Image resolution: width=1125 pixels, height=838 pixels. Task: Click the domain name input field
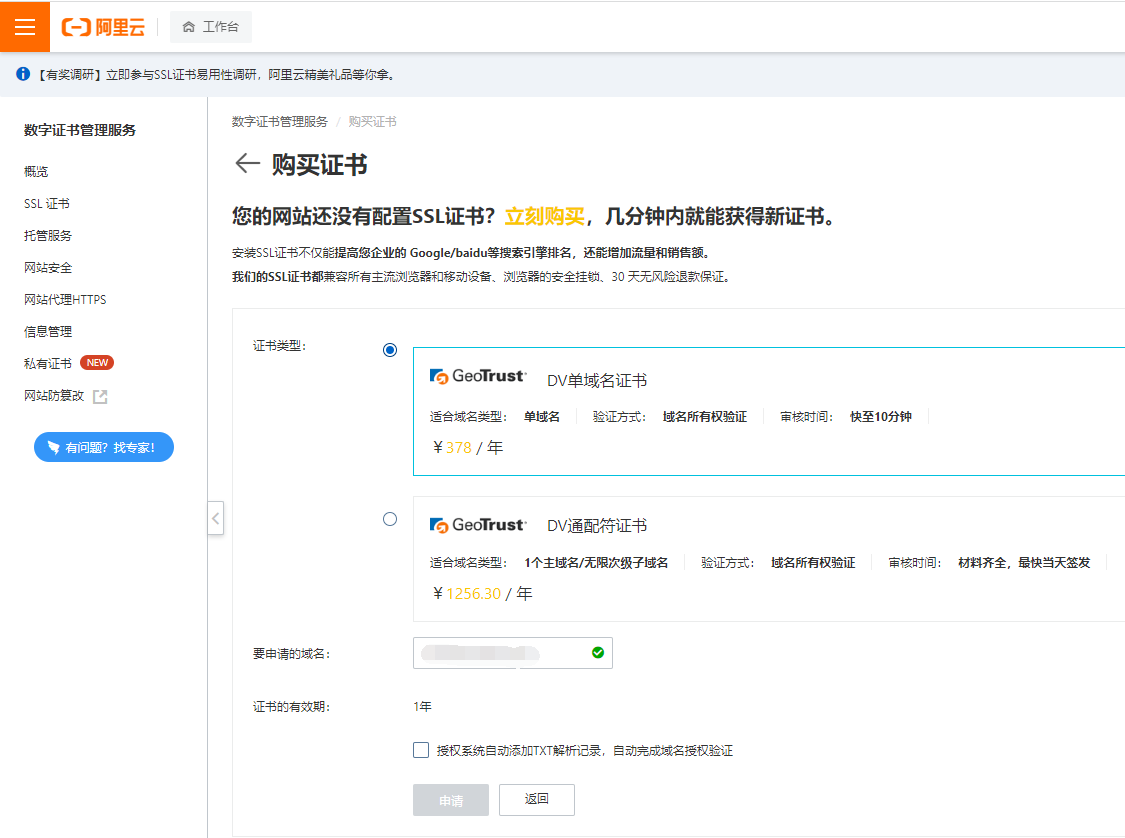500,653
